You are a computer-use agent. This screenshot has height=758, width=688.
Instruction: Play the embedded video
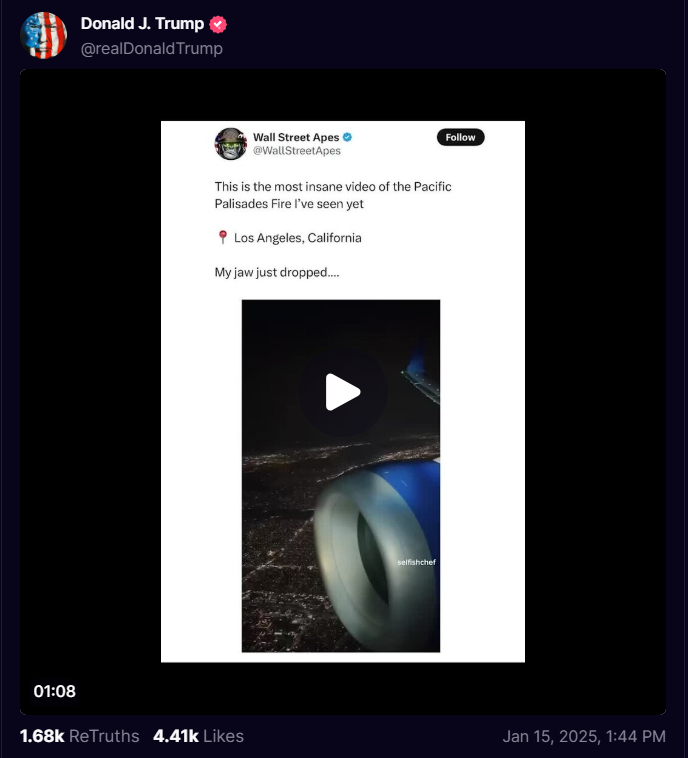(342, 392)
